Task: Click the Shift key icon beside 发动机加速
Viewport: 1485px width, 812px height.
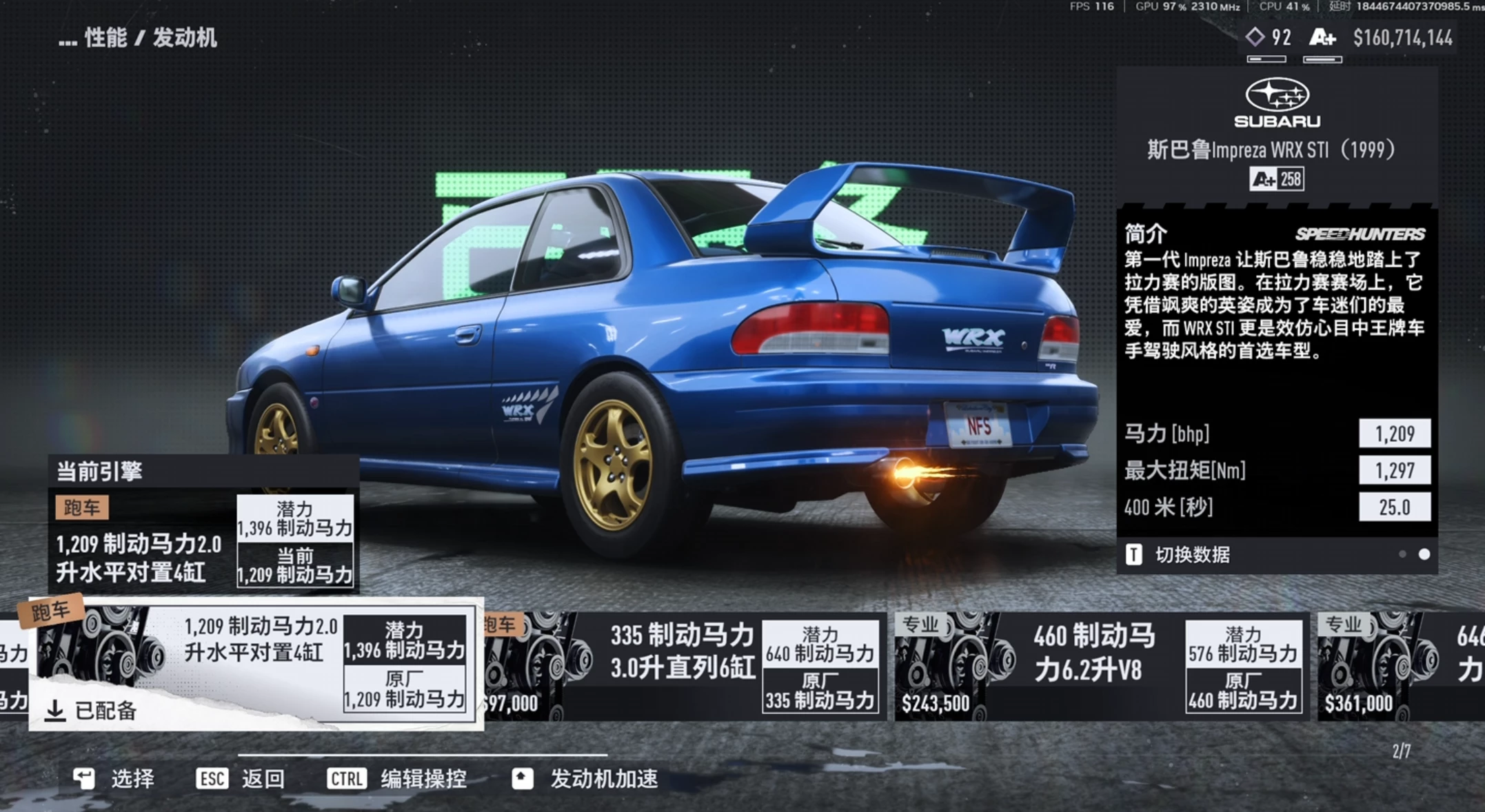Action: [x=523, y=779]
